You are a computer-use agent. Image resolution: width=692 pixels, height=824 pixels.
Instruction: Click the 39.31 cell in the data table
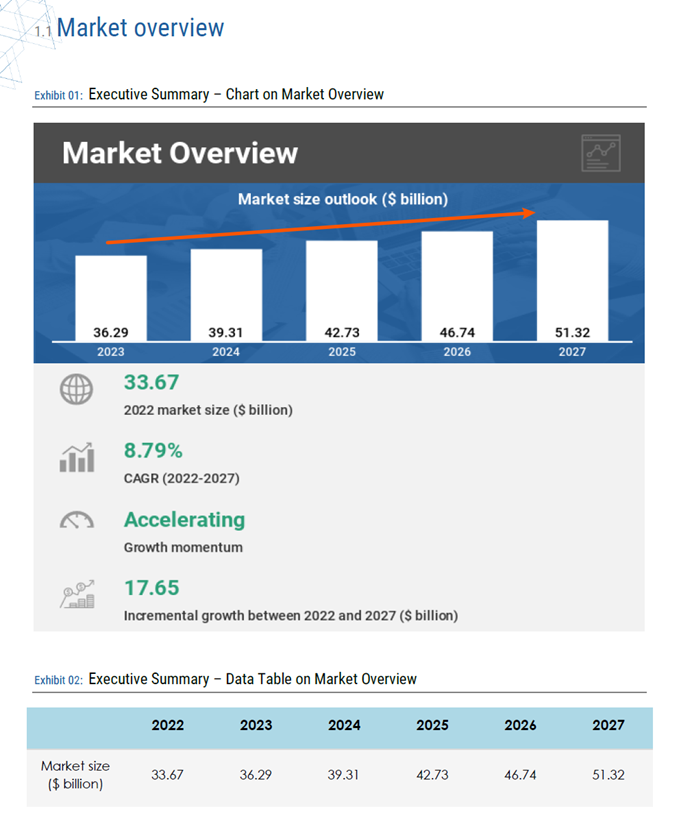coord(343,775)
